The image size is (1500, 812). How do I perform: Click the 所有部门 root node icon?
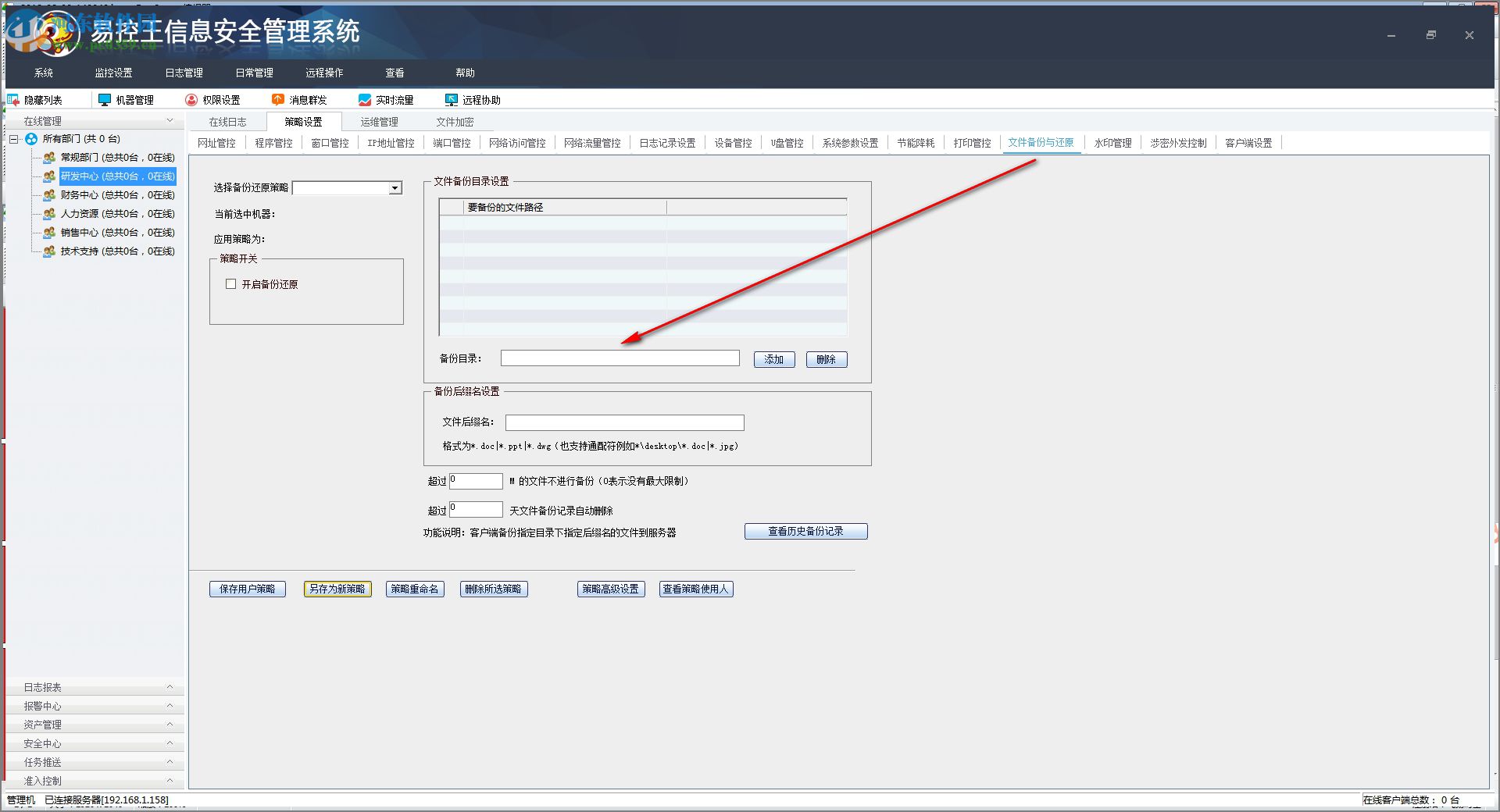31,139
